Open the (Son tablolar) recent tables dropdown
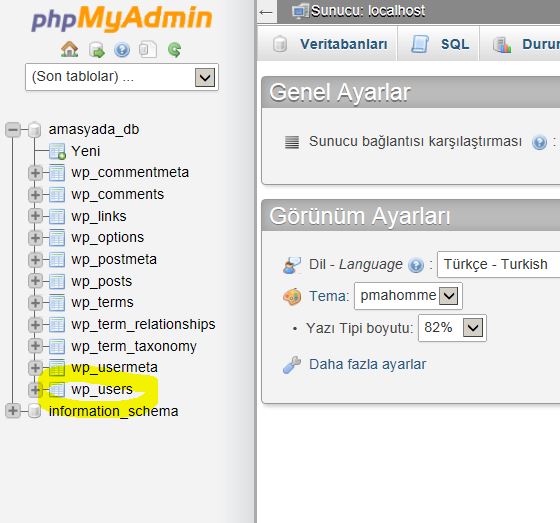 click(x=122, y=77)
